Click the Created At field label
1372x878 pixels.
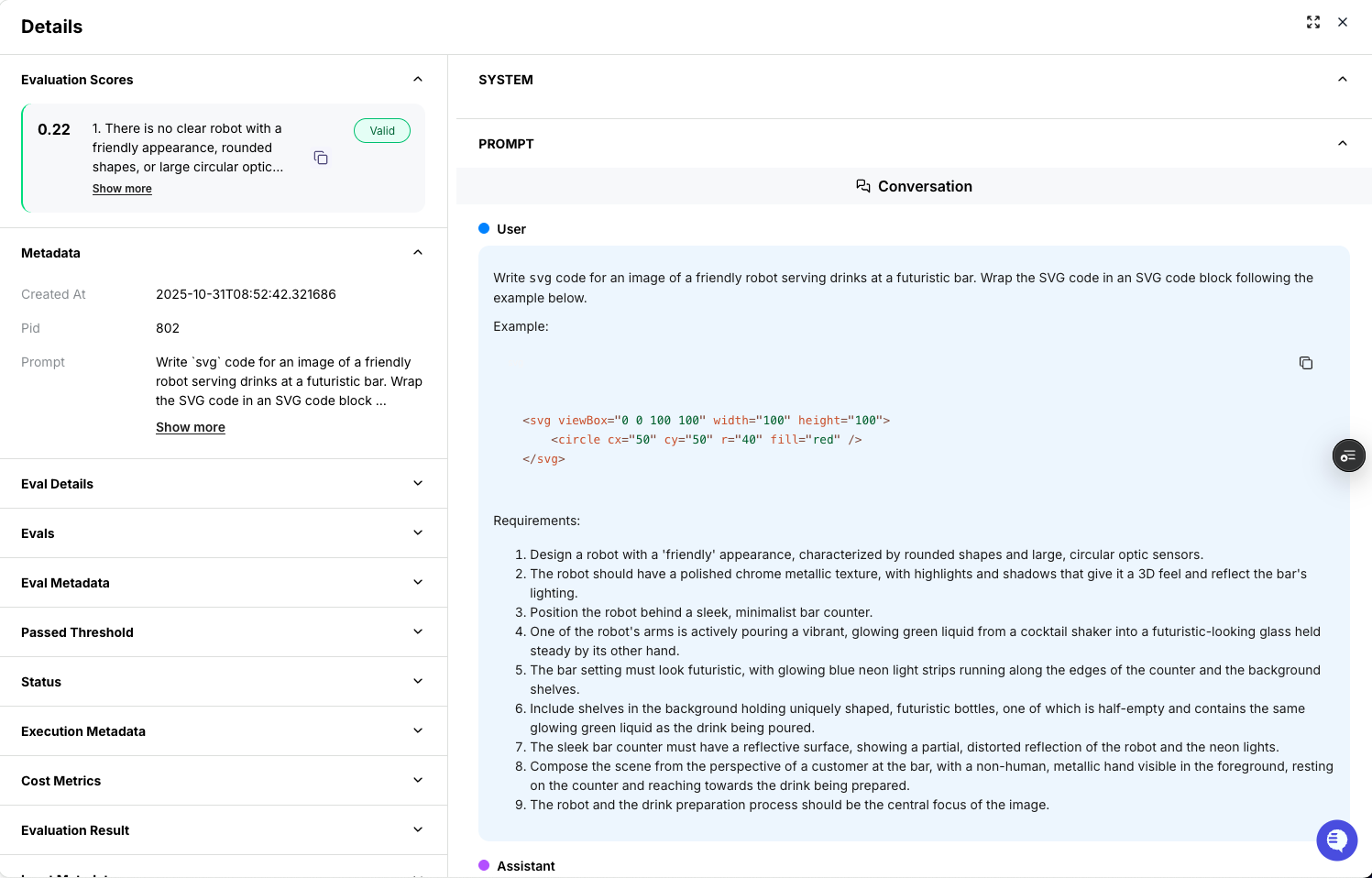[53, 294]
